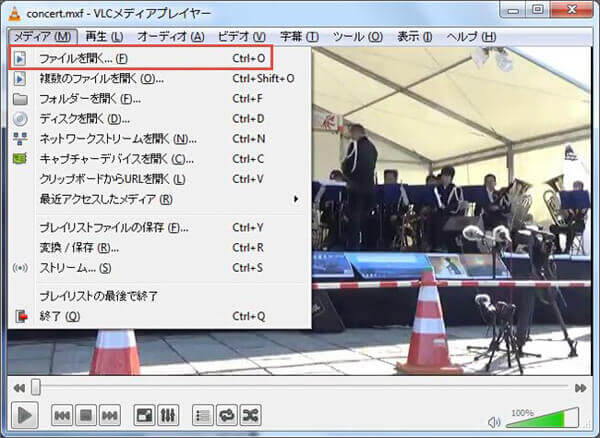Image resolution: width=600 pixels, height=438 pixels.
Task: Open the ツール (O) menu
Action: click(x=357, y=37)
